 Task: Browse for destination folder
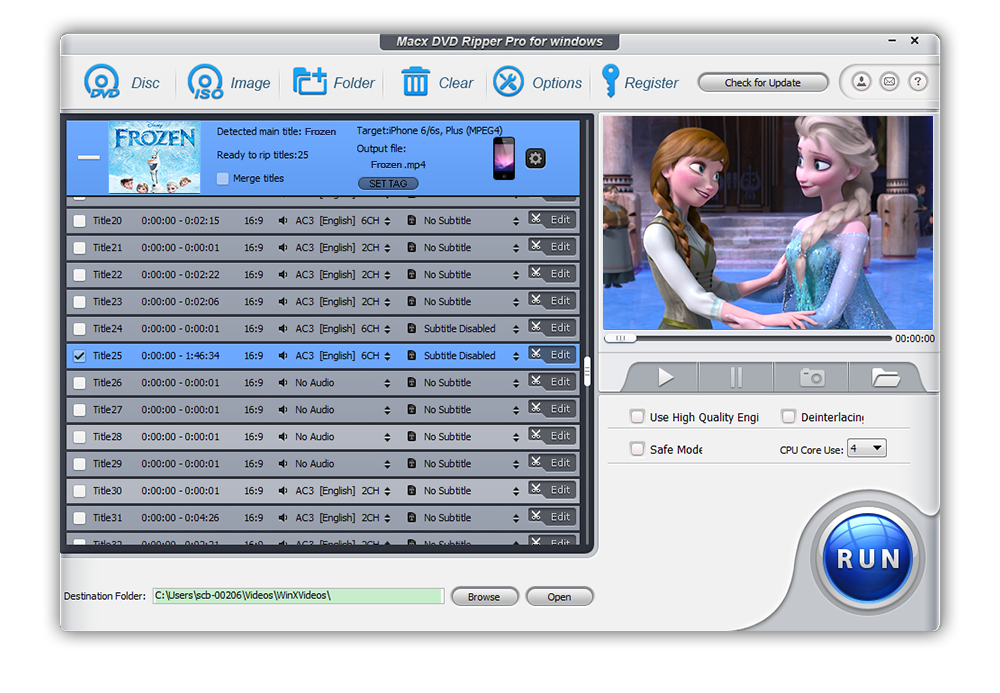click(484, 597)
